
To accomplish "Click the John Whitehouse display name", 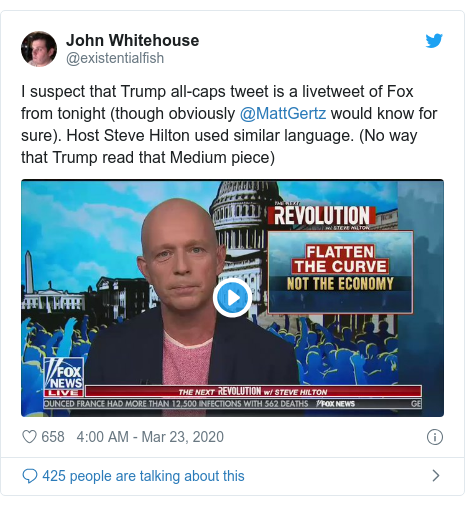I will click(x=133, y=40).
